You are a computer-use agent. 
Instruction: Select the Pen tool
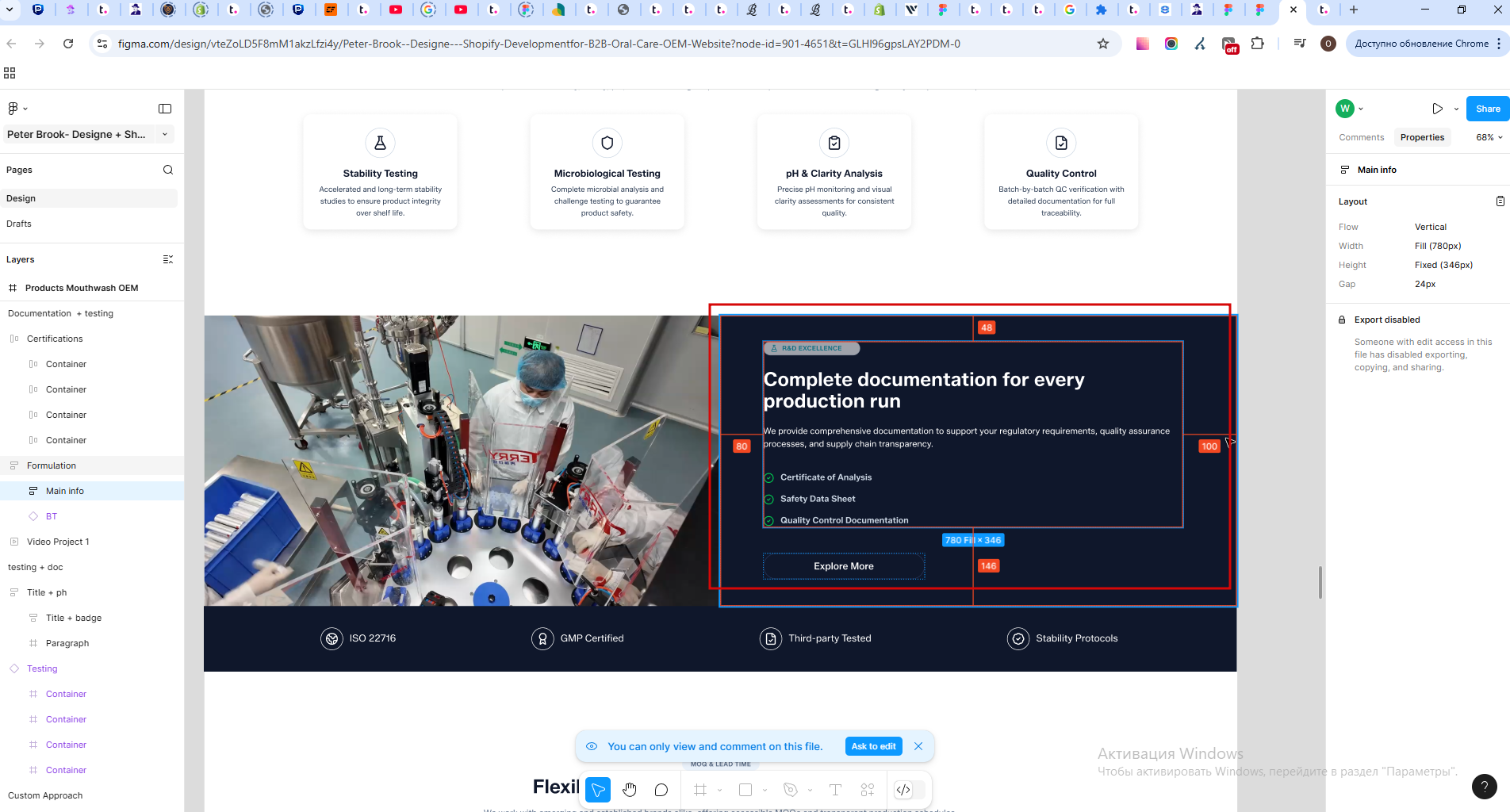tap(790, 790)
